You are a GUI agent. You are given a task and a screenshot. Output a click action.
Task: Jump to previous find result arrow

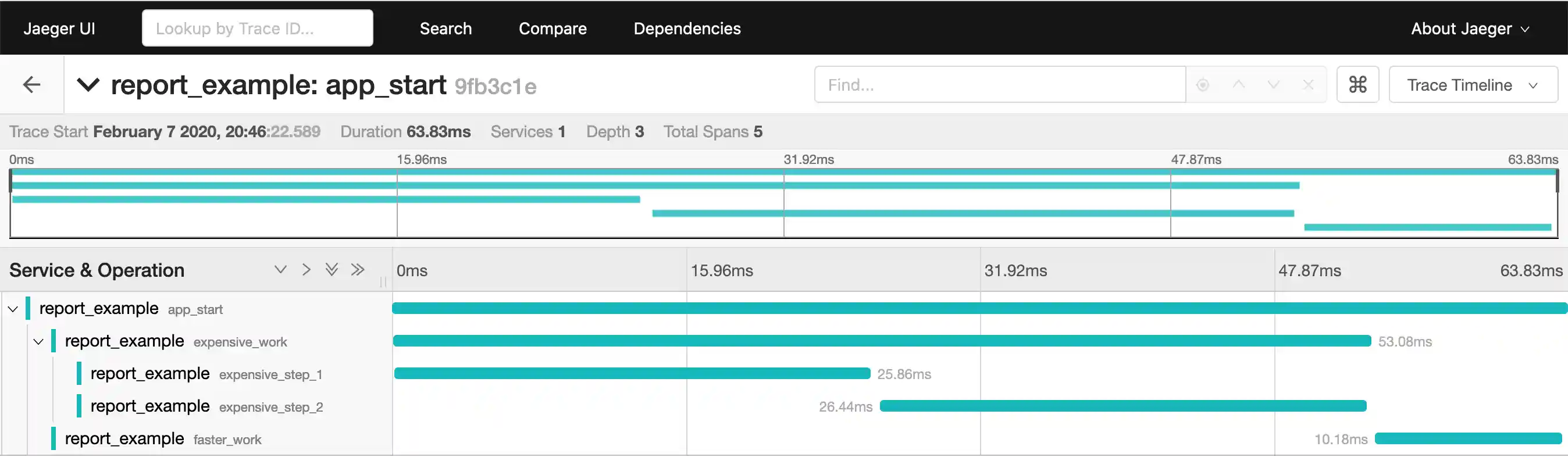[1238, 84]
